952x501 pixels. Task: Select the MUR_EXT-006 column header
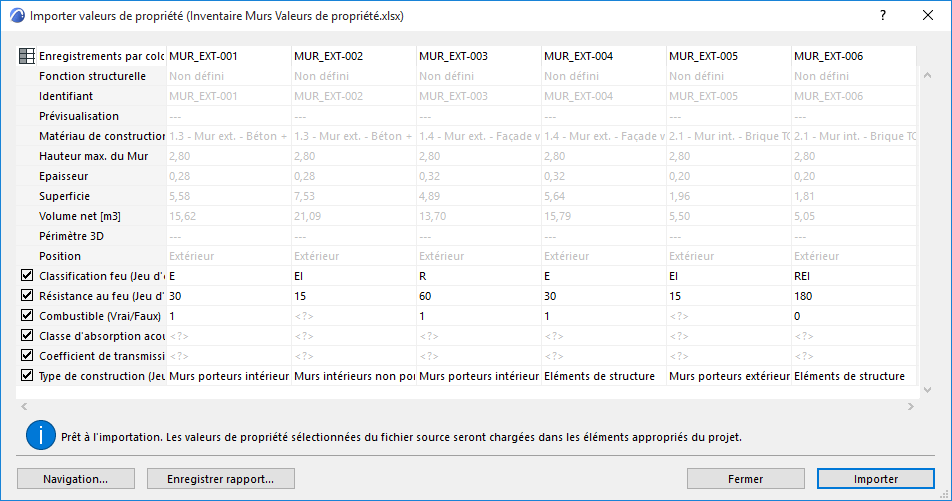pyautogui.click(x=854, y=56)
